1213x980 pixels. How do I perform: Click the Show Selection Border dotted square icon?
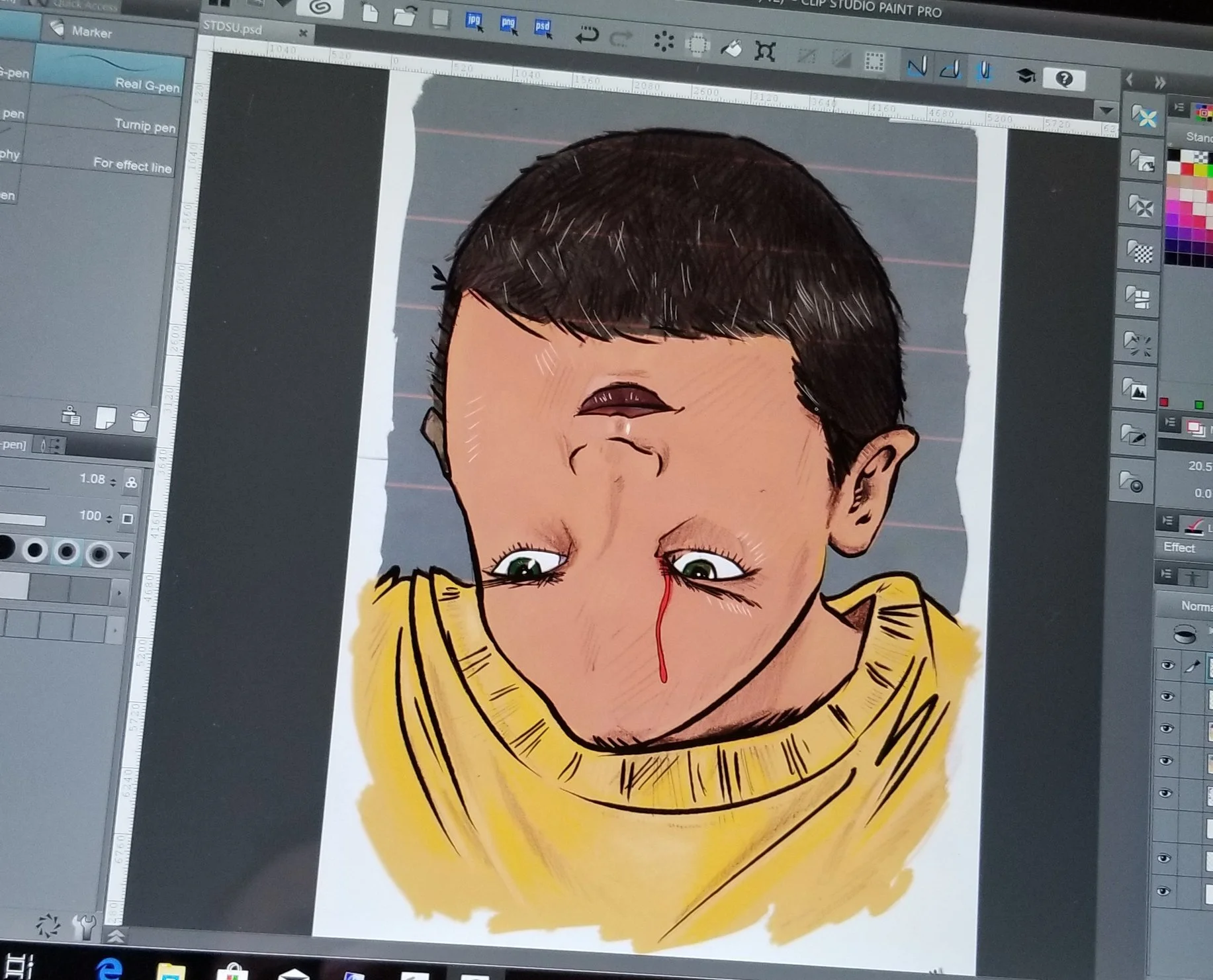click(875, 62)
